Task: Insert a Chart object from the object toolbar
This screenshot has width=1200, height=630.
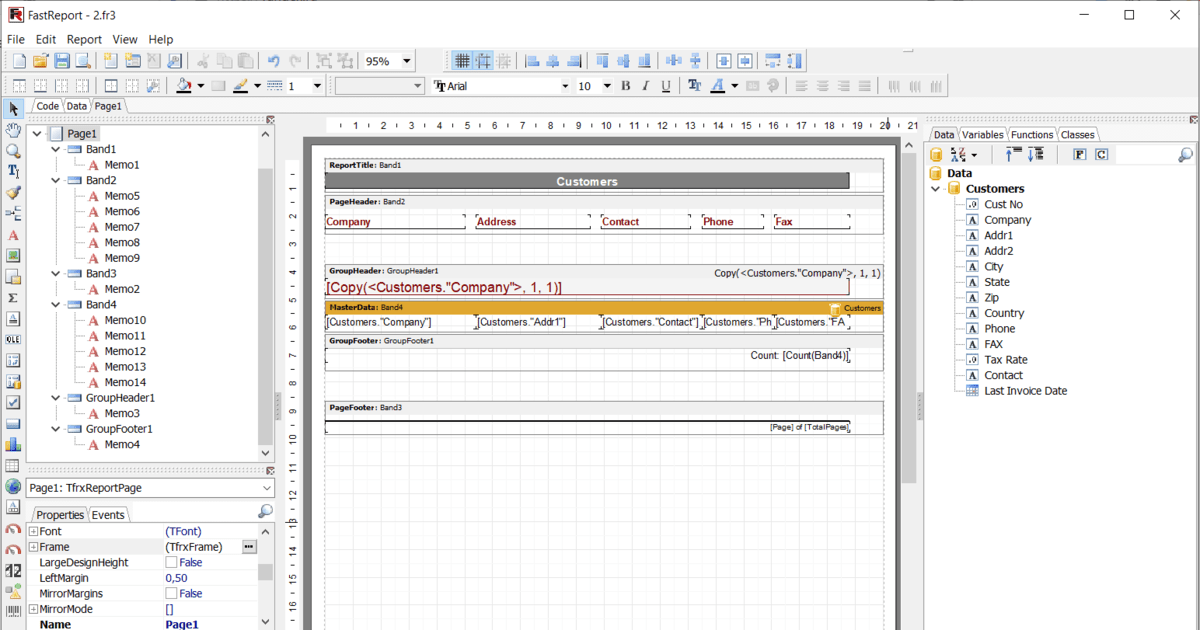Action: [12, 445]
